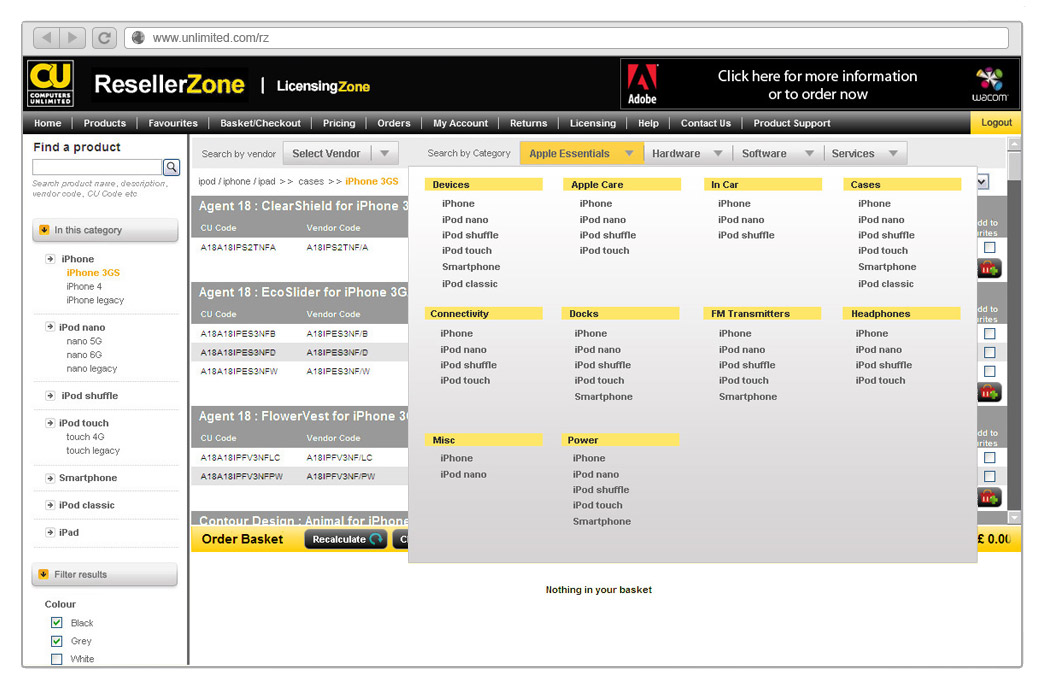
Task: Click the arrow icon beside iPod nano in sidebar
Action: 50,326
